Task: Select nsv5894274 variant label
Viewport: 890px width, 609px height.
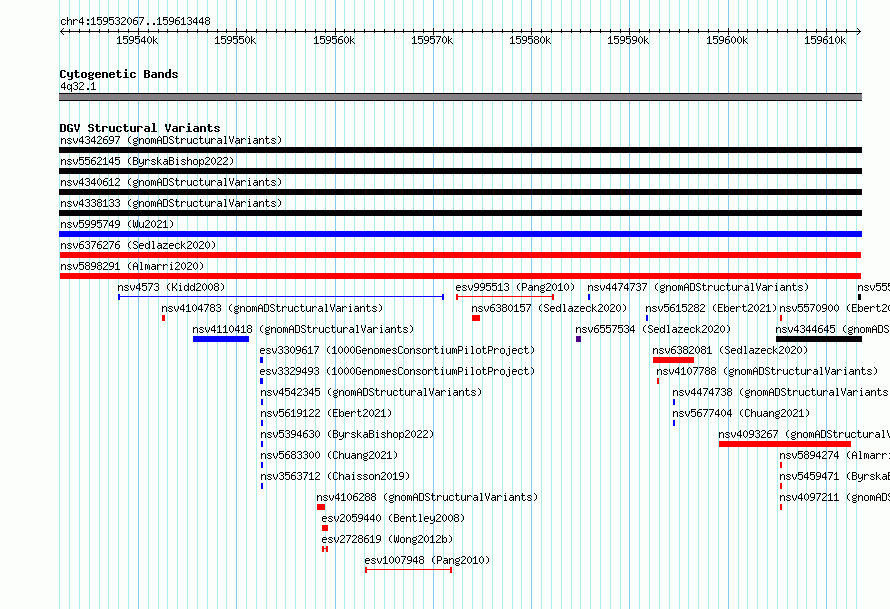Action: tap(834, 455)
